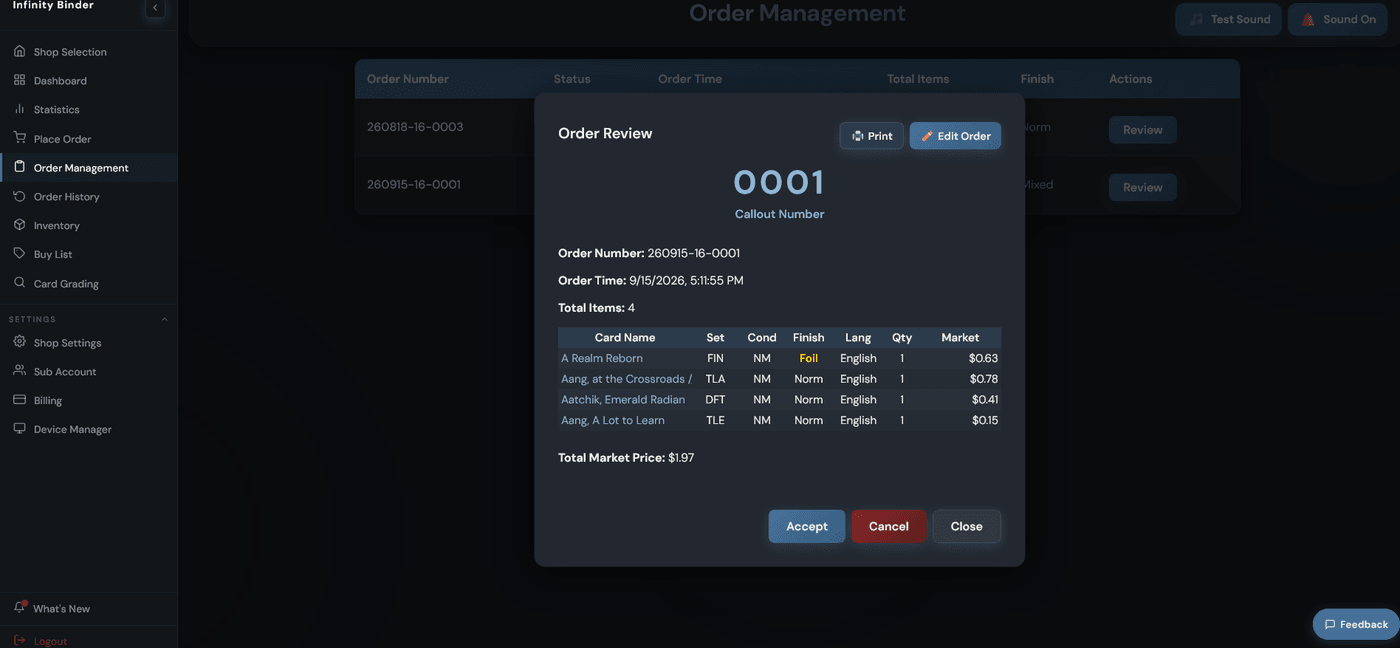Open Card Grading menu item

(x=89, y=284)
